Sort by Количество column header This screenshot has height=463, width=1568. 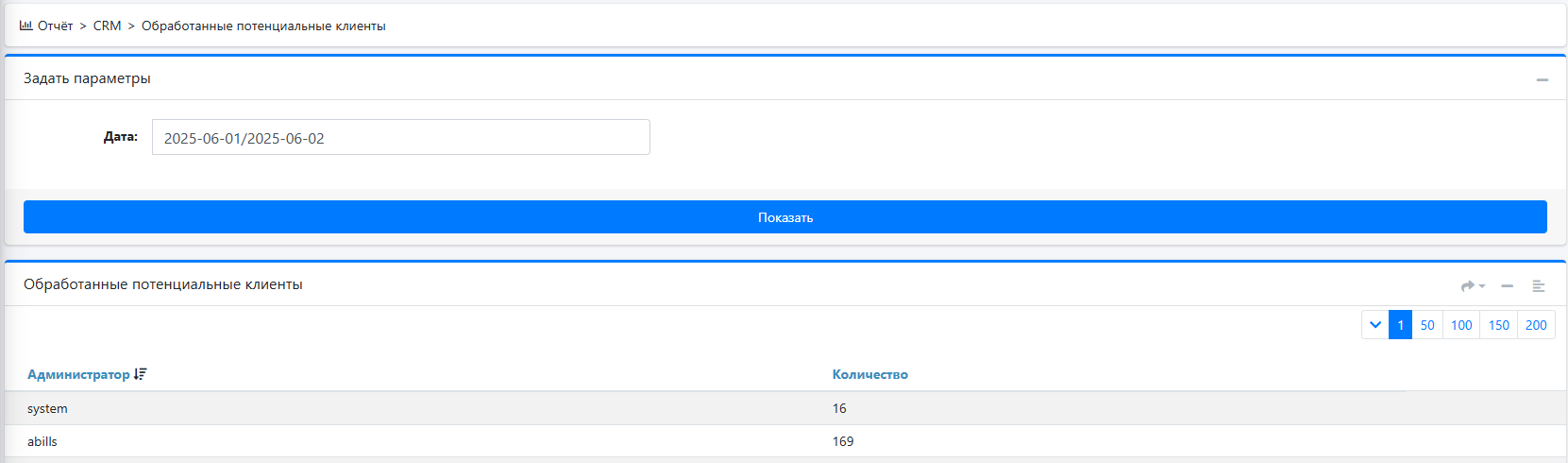[x=870, y=374]
